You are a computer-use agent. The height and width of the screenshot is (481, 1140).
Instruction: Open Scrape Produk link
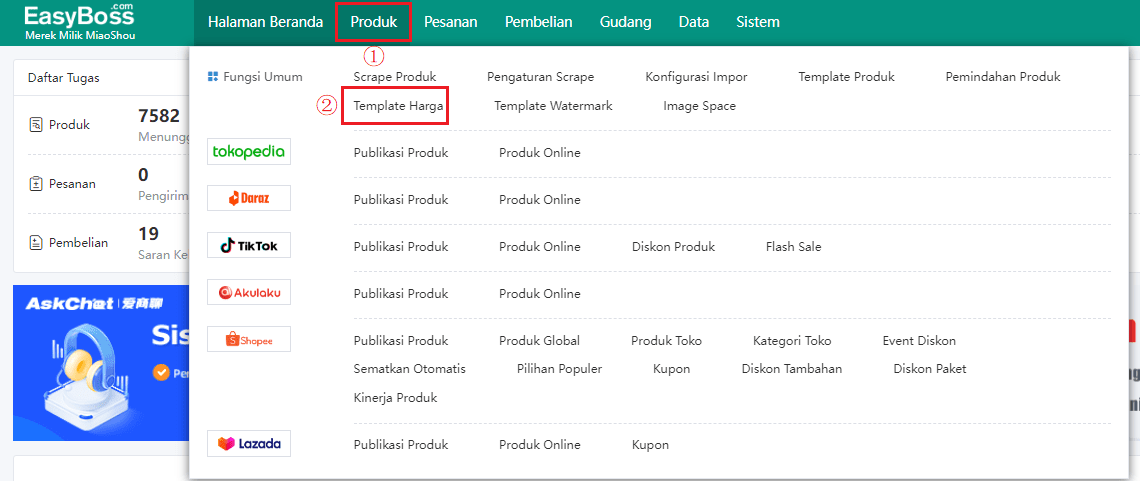(x=395, y=77)
